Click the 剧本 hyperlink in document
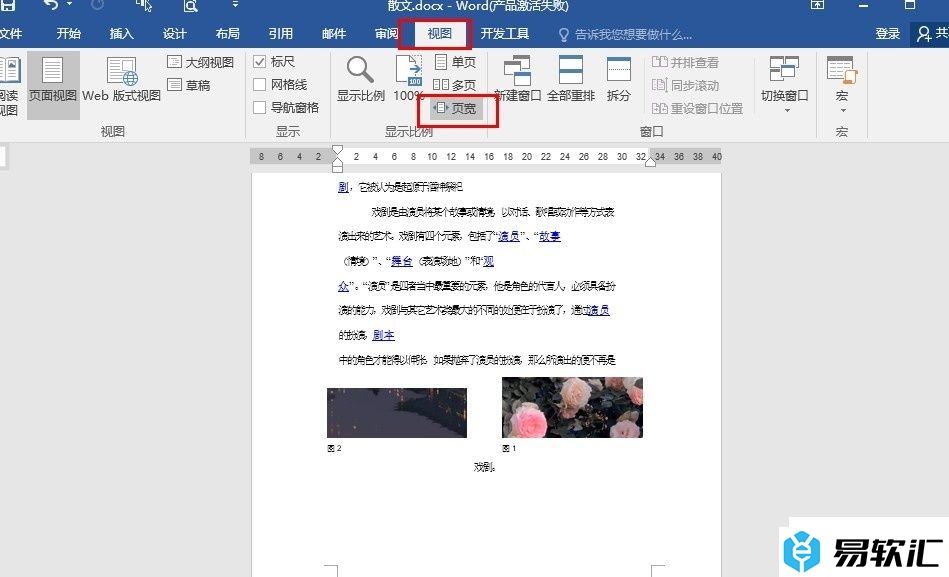 point(384,335)
